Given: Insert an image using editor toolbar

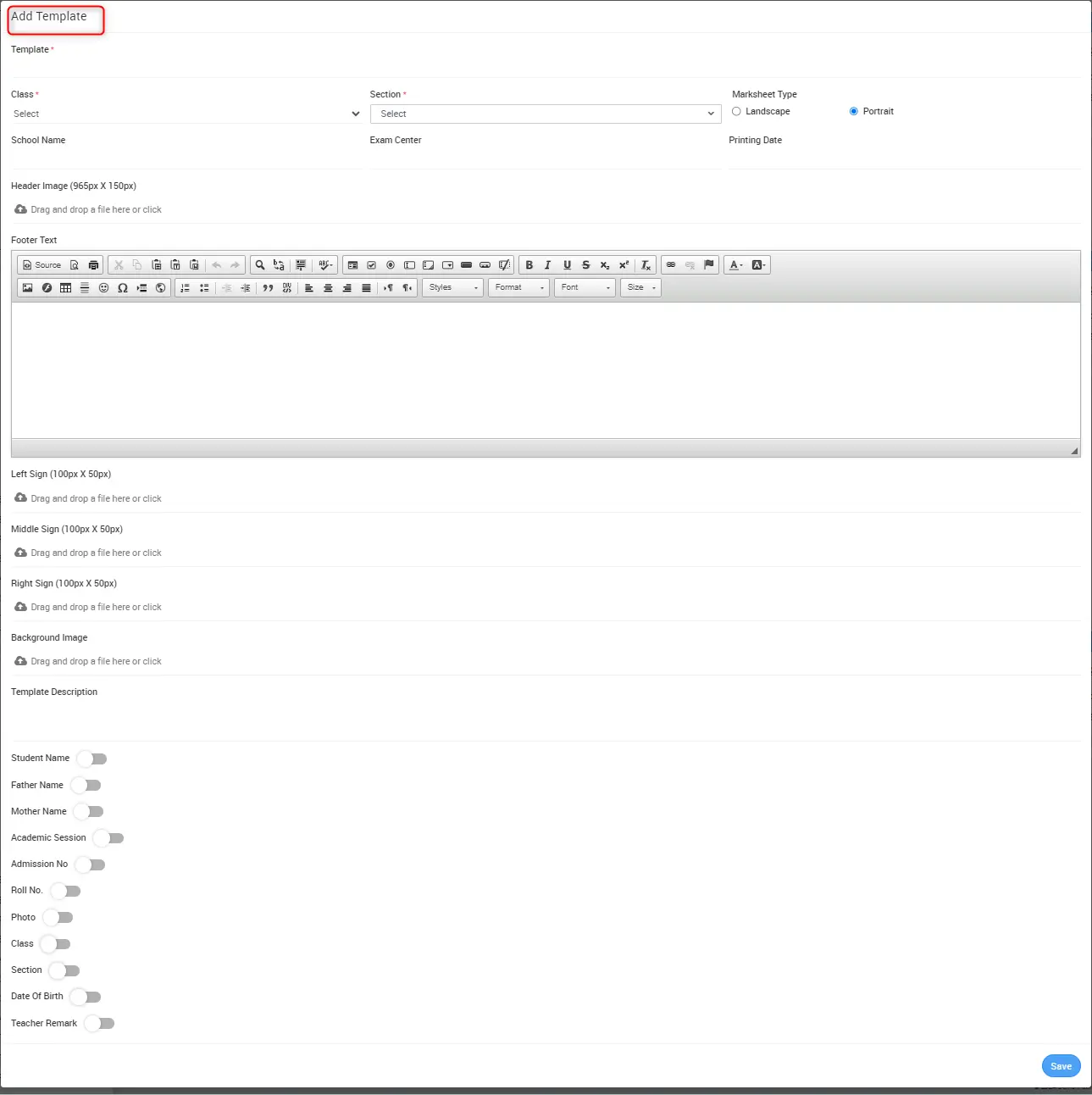Looking at the screenshot, I should [27, 288].
